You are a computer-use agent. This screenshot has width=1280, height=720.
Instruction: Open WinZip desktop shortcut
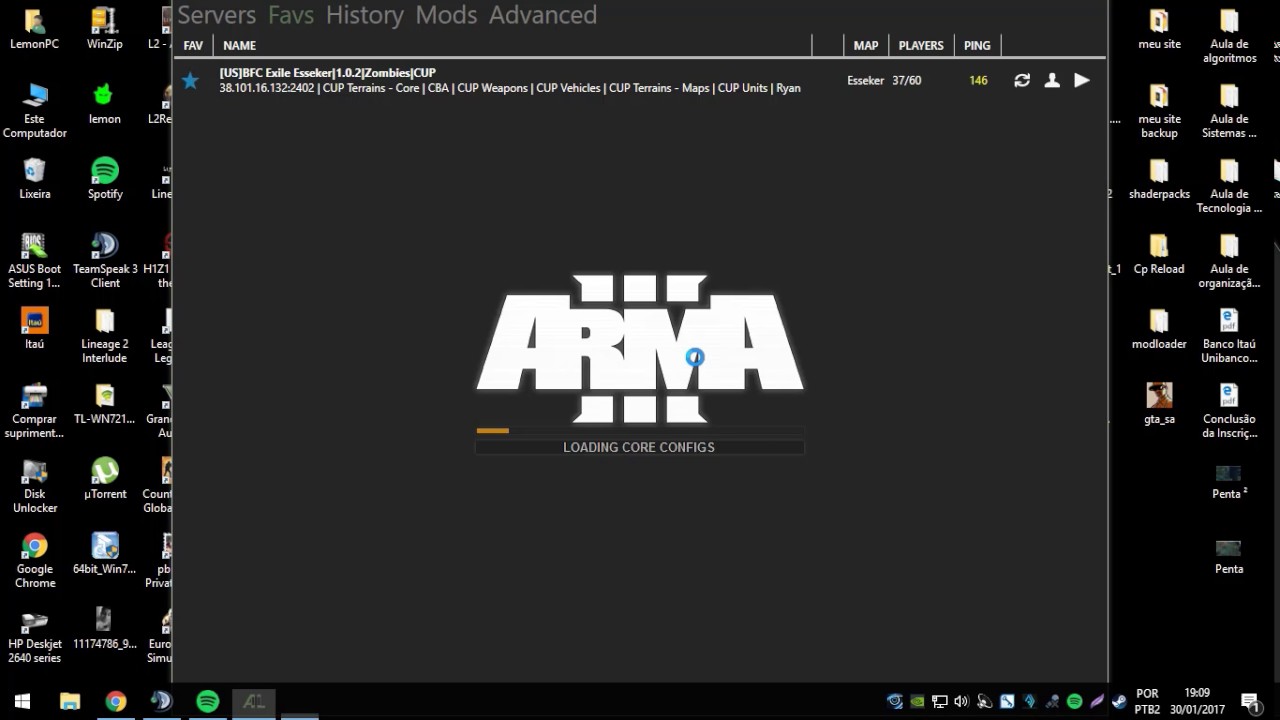[105, 29]
